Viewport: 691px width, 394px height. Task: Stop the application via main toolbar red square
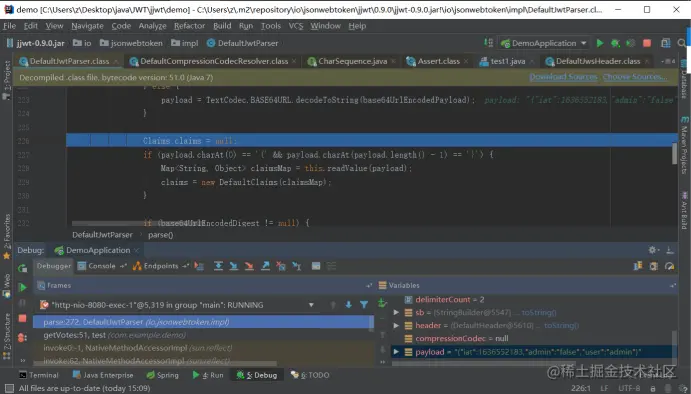(x=647, y=43)
